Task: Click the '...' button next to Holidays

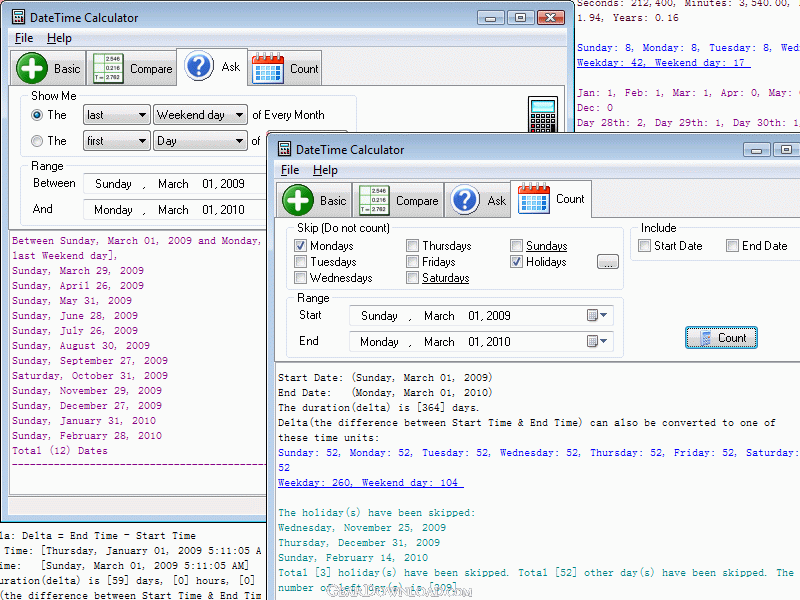Action: (x=608, y=262)
